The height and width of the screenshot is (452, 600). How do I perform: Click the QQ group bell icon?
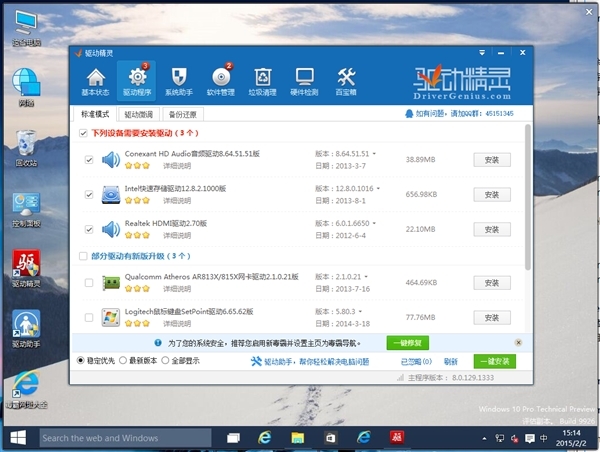pos(409,114)
